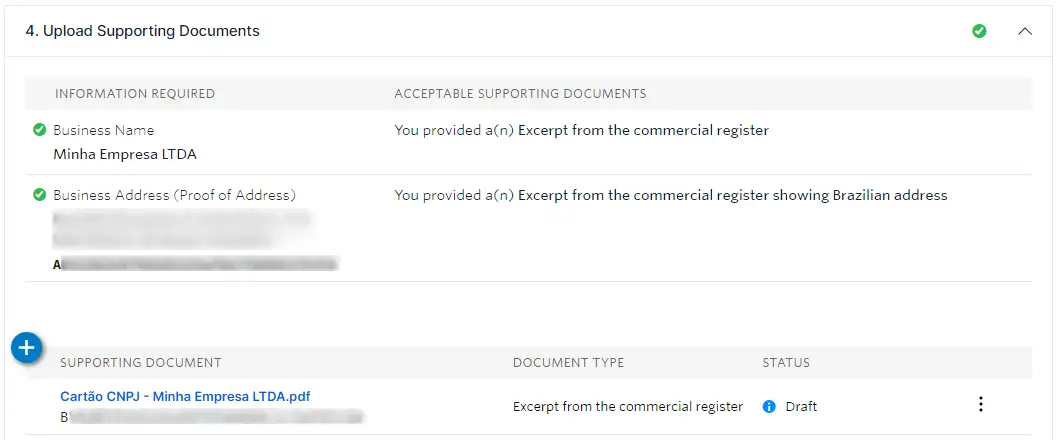Click the Information Required column header
The height and width of the screenshot is (440, 1057).
135,94
